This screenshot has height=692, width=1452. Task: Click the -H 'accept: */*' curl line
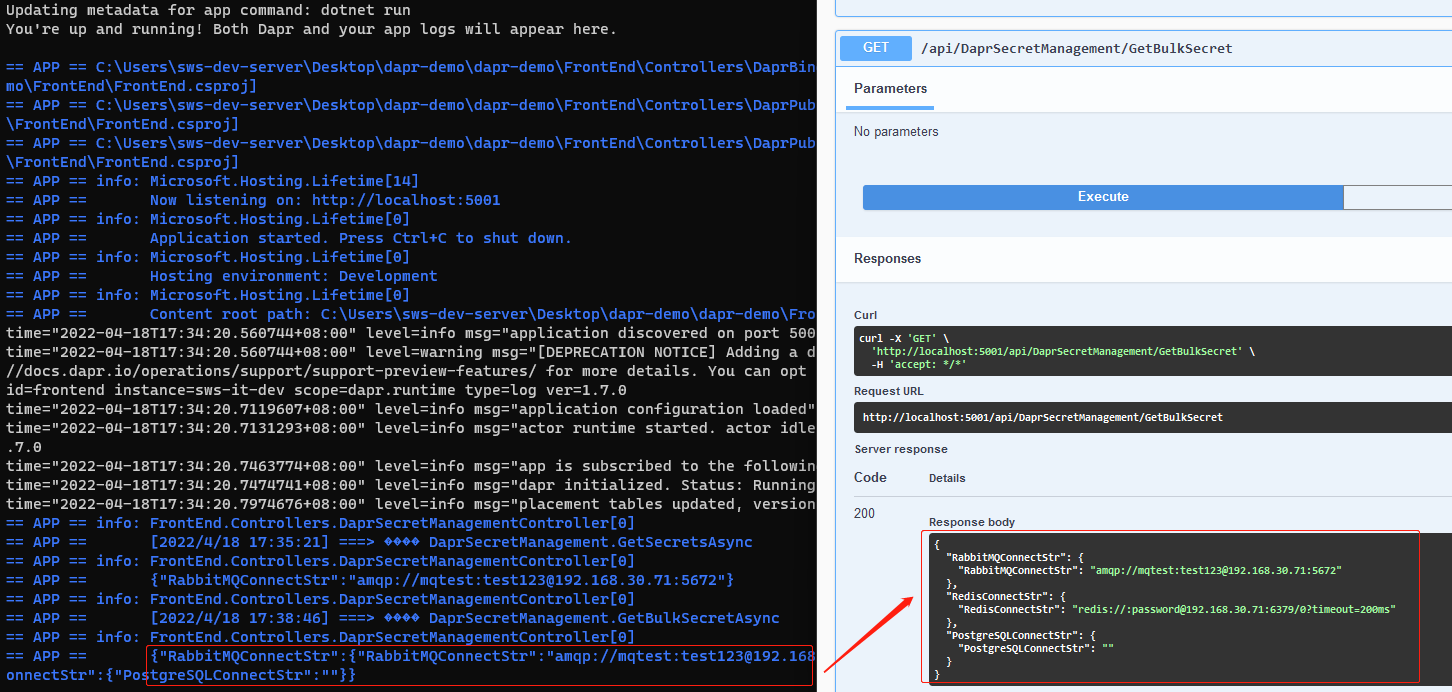[921, 365]
